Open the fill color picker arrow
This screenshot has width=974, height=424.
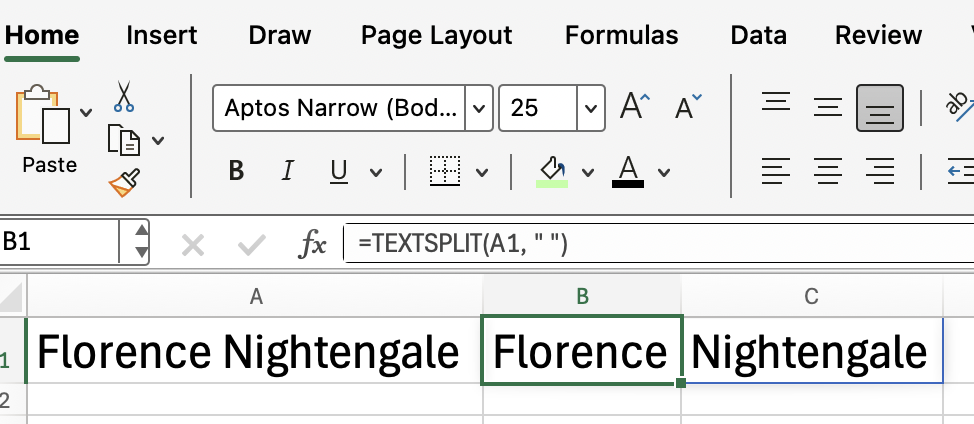pos(588,172)
